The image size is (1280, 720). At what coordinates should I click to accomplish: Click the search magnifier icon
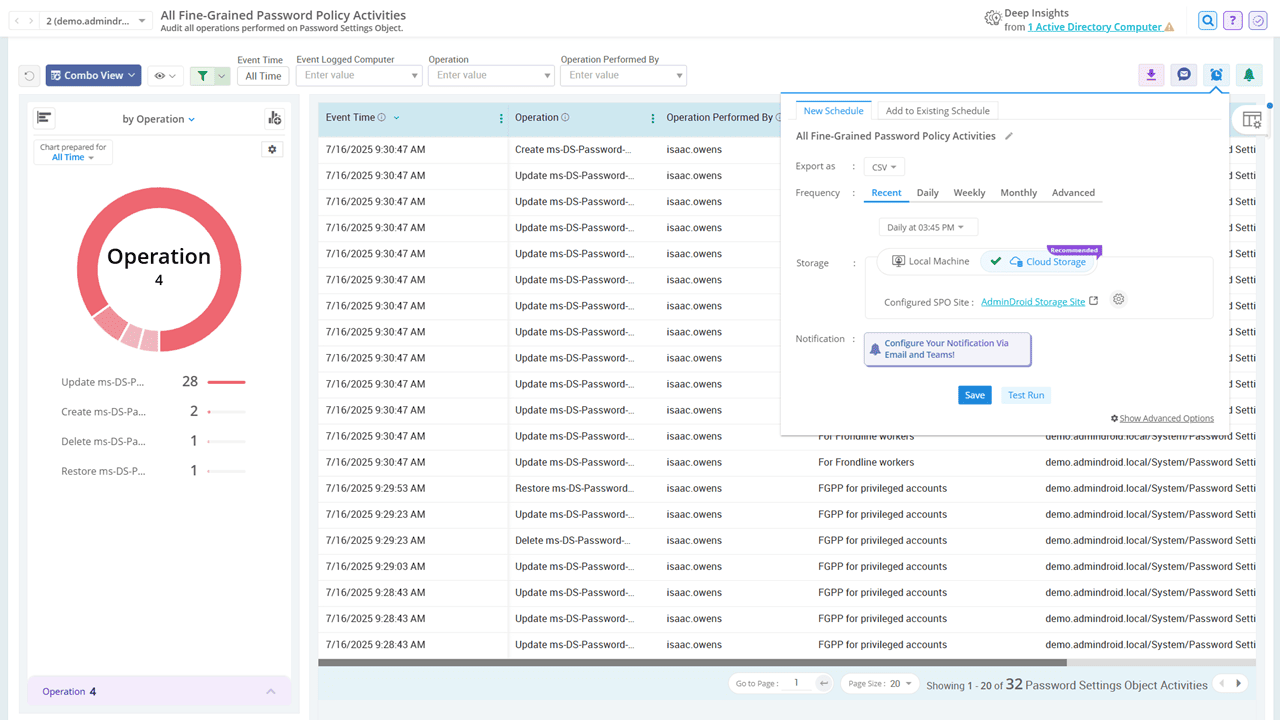[1208, 21]
